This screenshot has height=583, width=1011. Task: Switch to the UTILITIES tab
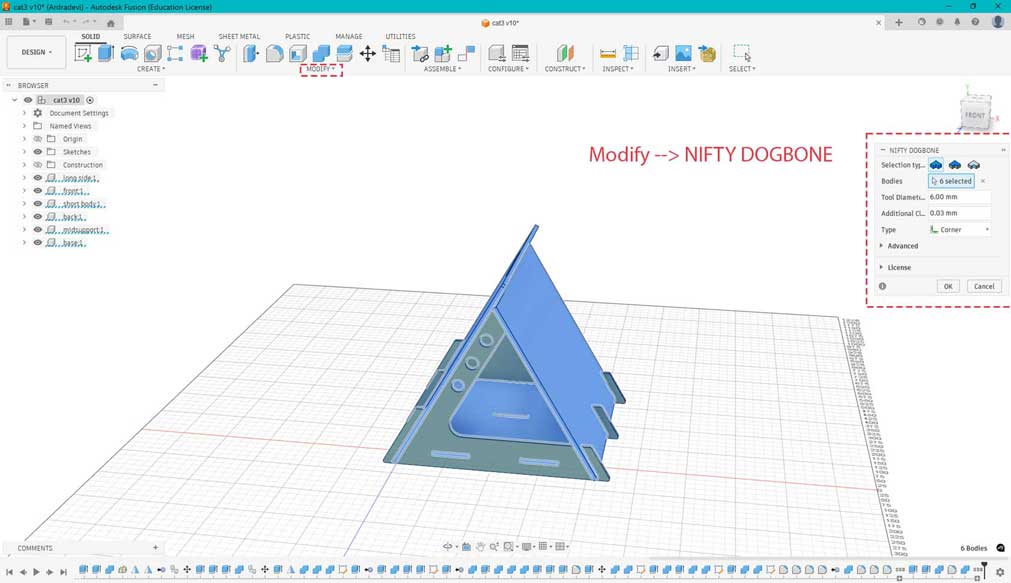point(400,37)
